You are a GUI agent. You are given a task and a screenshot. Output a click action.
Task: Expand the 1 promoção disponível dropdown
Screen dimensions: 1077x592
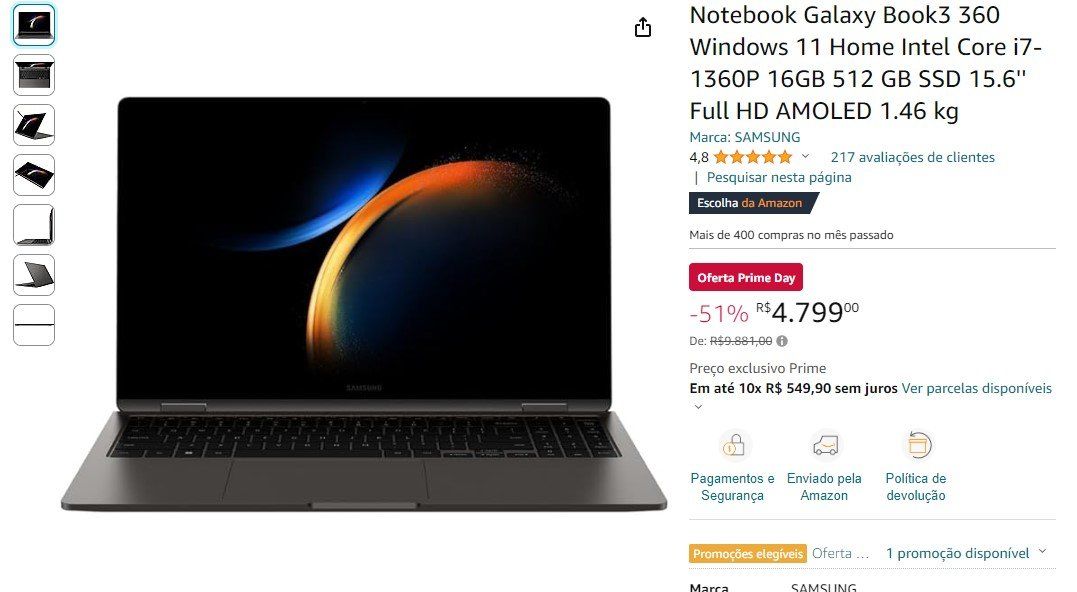click(x=967, y=553)
